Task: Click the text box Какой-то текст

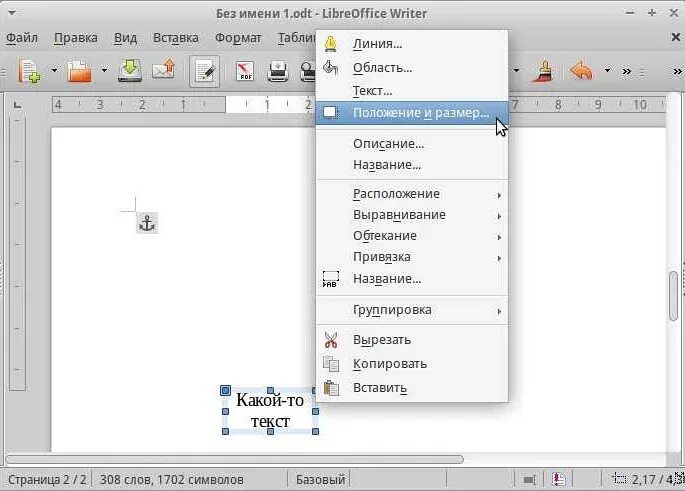Action: click(270, 411)
